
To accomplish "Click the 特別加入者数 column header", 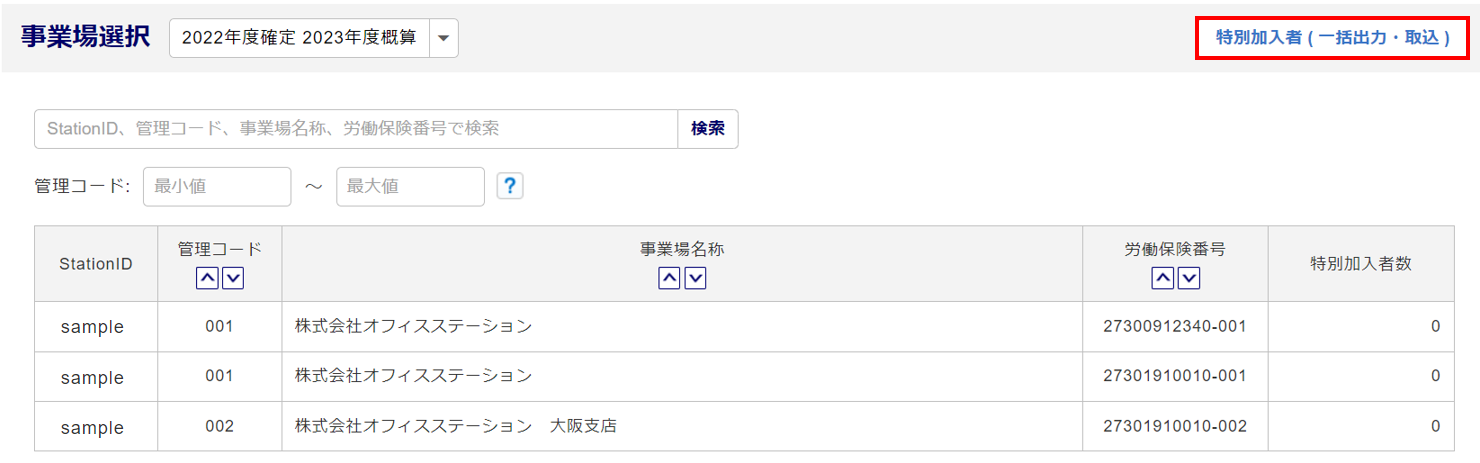I will 1361,264.
